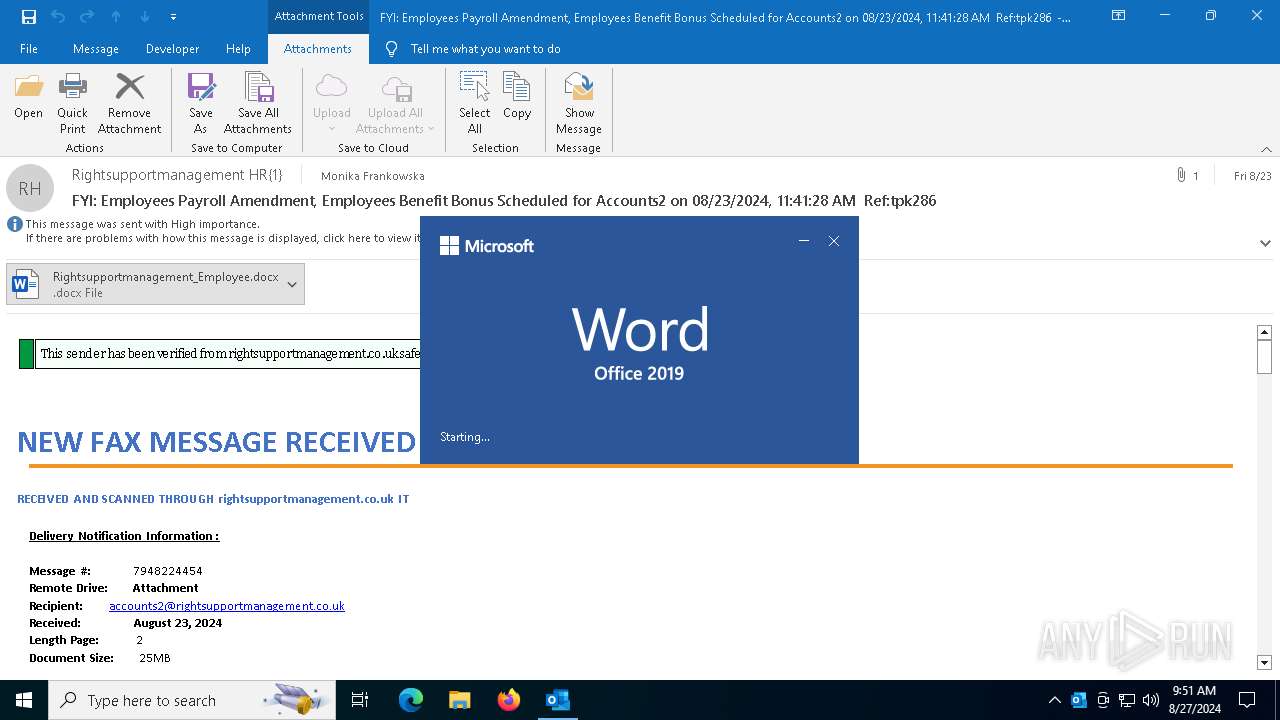This screenshot has width=1280, height=720.
Task: Click the Copy attachment icon
Action: 517,96
